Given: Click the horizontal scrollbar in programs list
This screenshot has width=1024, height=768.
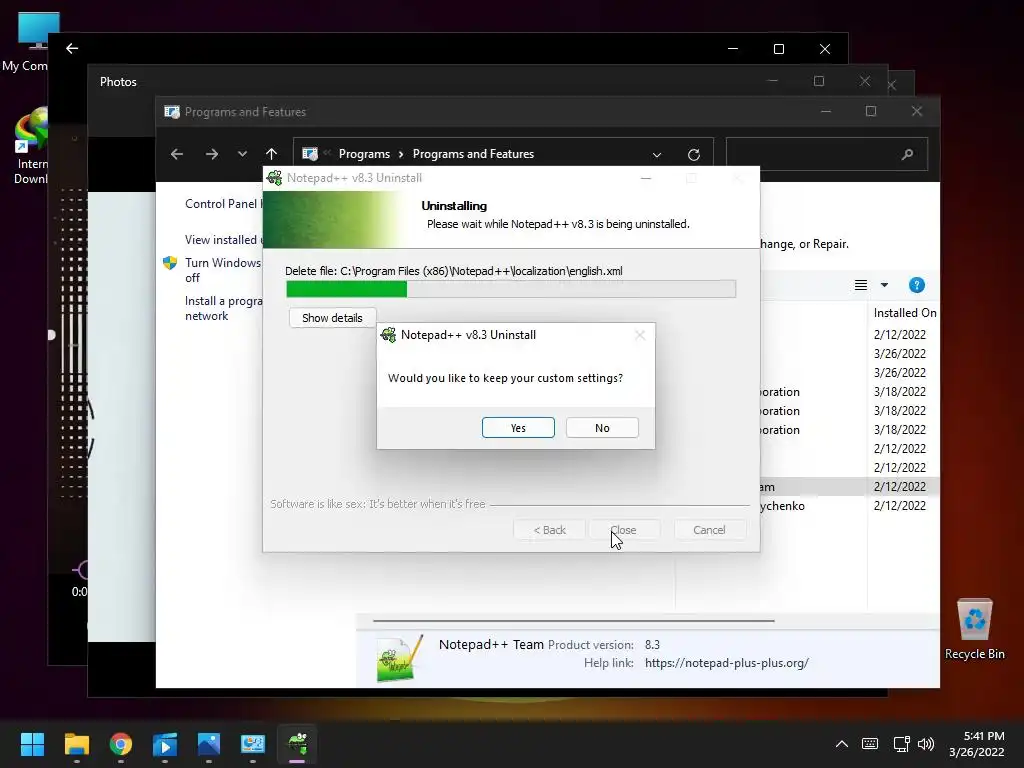Looking at the screenshot, I should tap(573, 620).
